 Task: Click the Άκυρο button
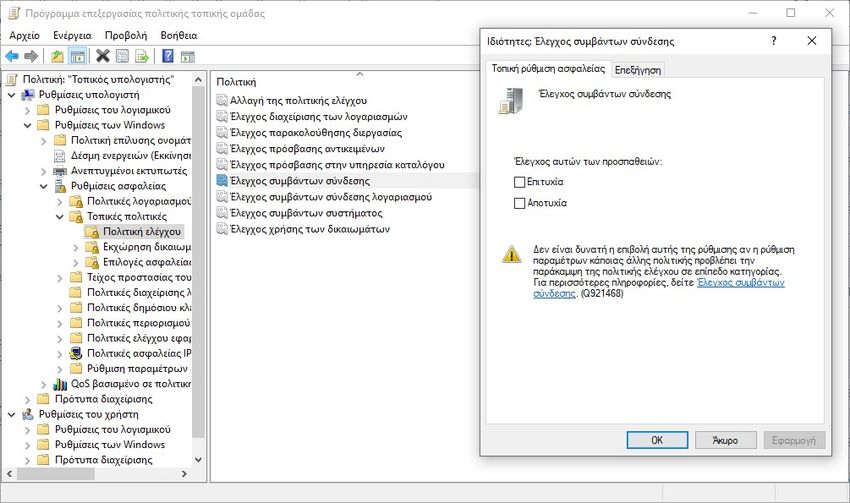(x=725, y=440)
